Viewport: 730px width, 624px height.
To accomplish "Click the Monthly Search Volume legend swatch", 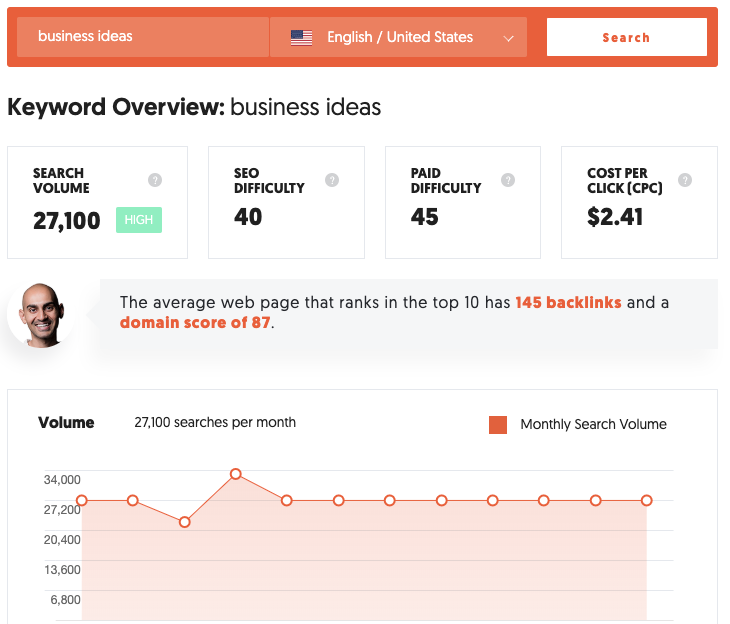I will [x=498, y=425].
